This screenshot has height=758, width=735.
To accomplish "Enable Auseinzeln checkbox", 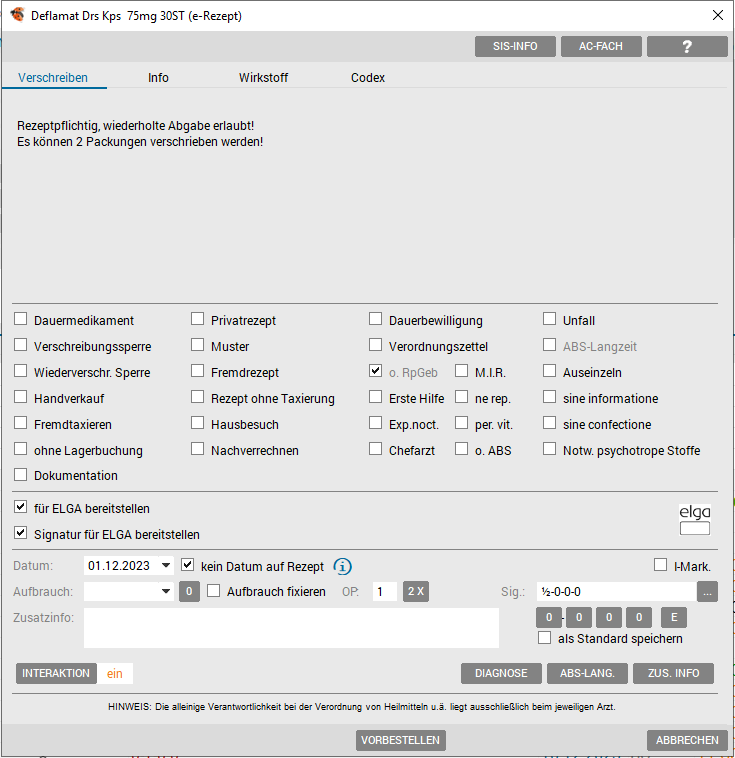I will point(549,371).
